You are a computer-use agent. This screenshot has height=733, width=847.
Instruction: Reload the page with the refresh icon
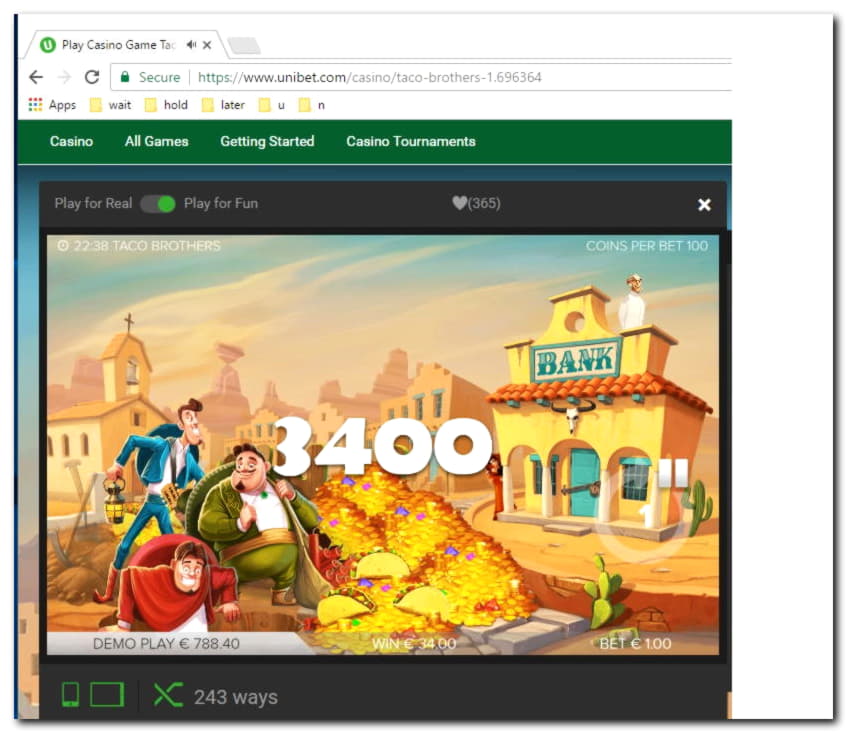92,77
